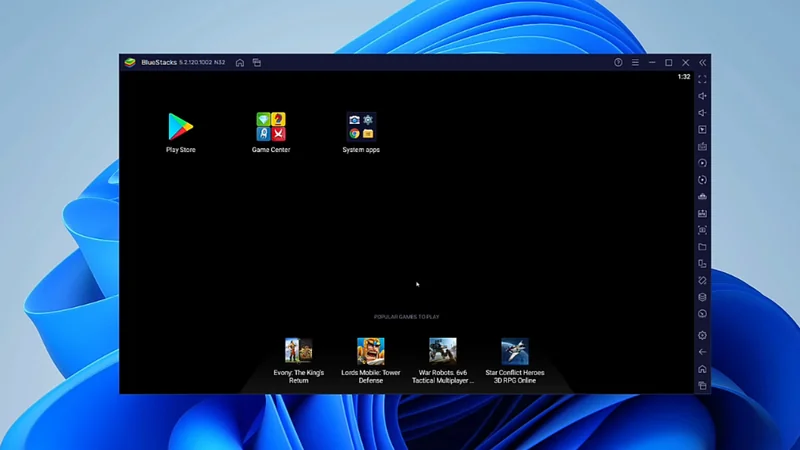The height and width of the screenshot is (450, 800).
Task: Launch Game Center
Action: [x=271, y=127]
